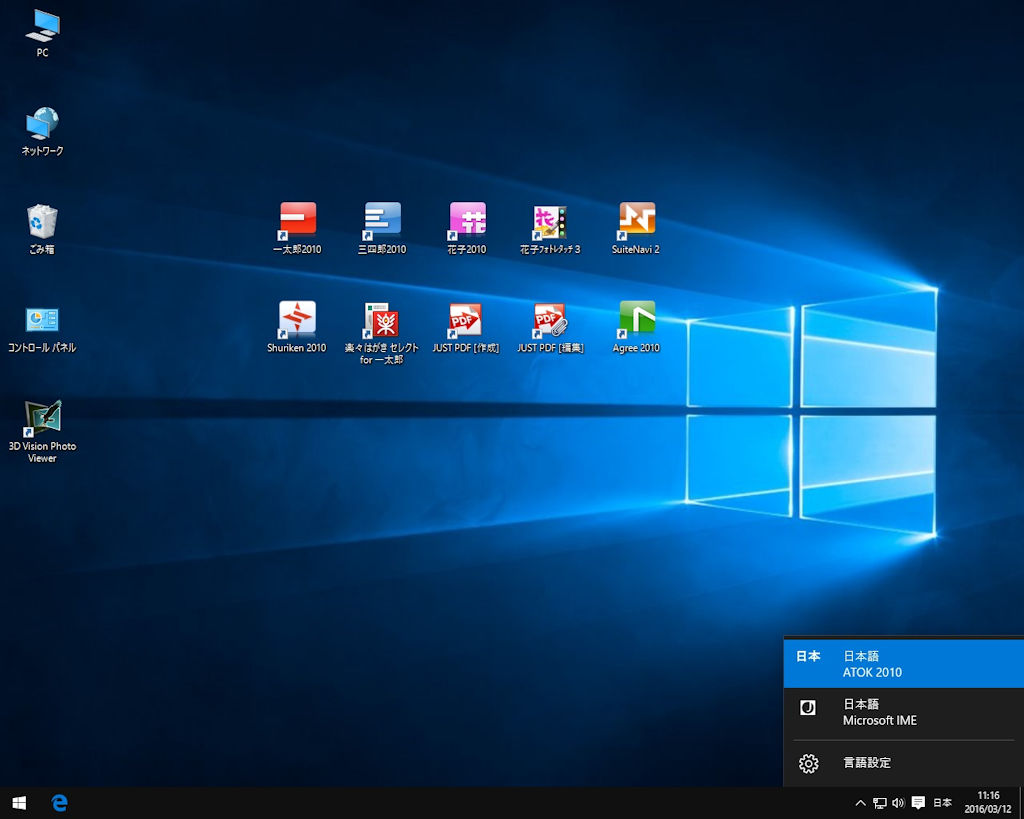
Task: Open the Windows Start menu
Action: pyautogui.click(x=19, y=803)
